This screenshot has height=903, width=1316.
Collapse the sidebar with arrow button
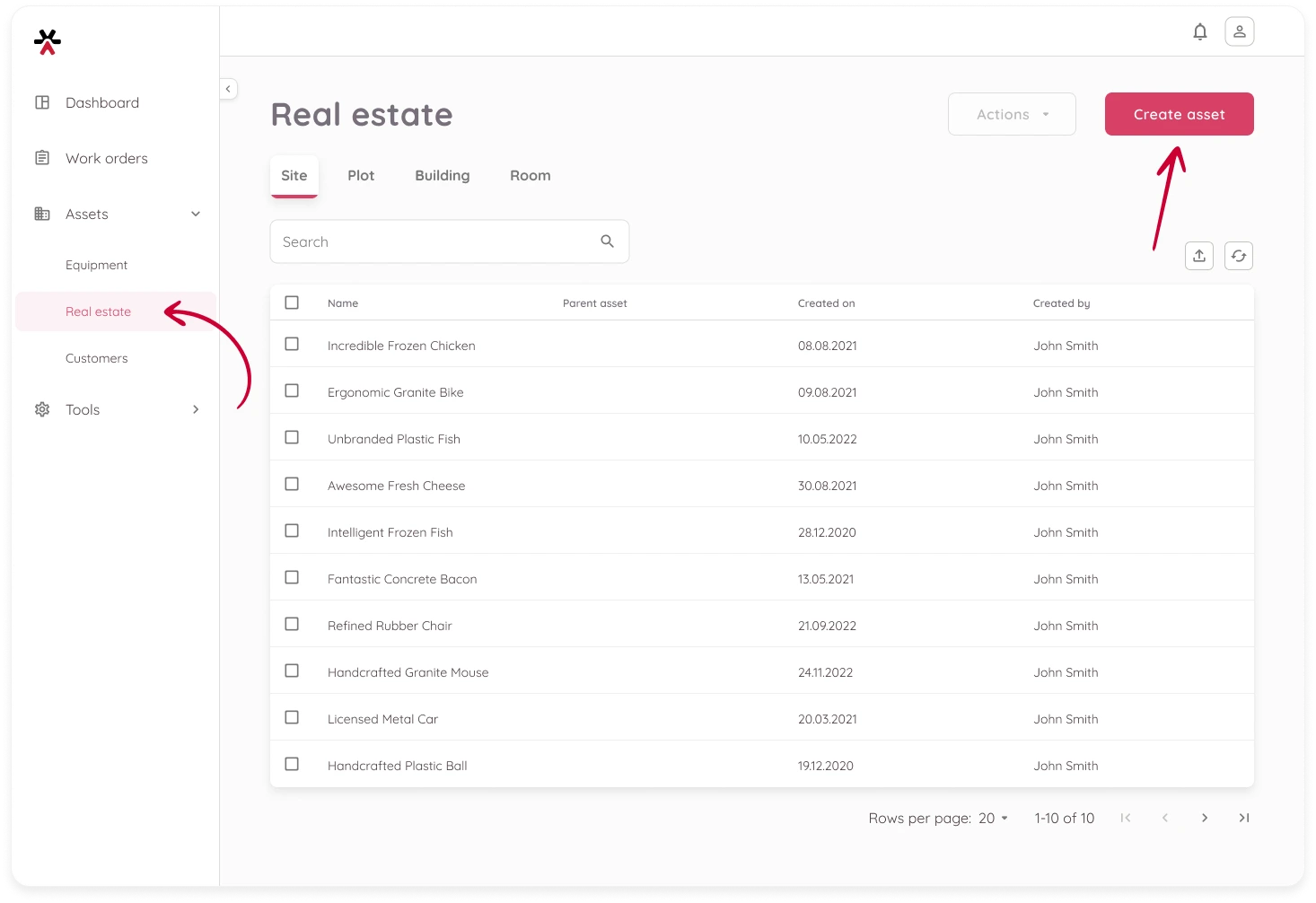point(228,89)
